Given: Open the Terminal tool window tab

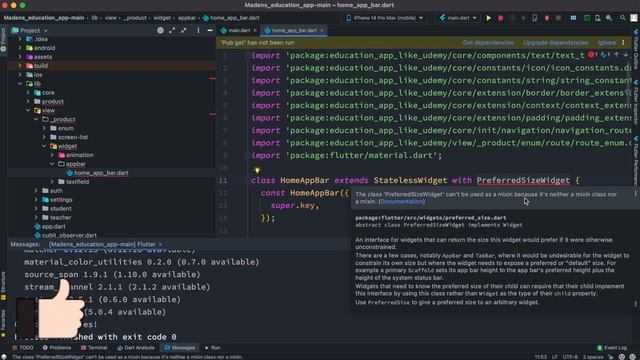Looking at the screenshot, I should coord(94,348).
